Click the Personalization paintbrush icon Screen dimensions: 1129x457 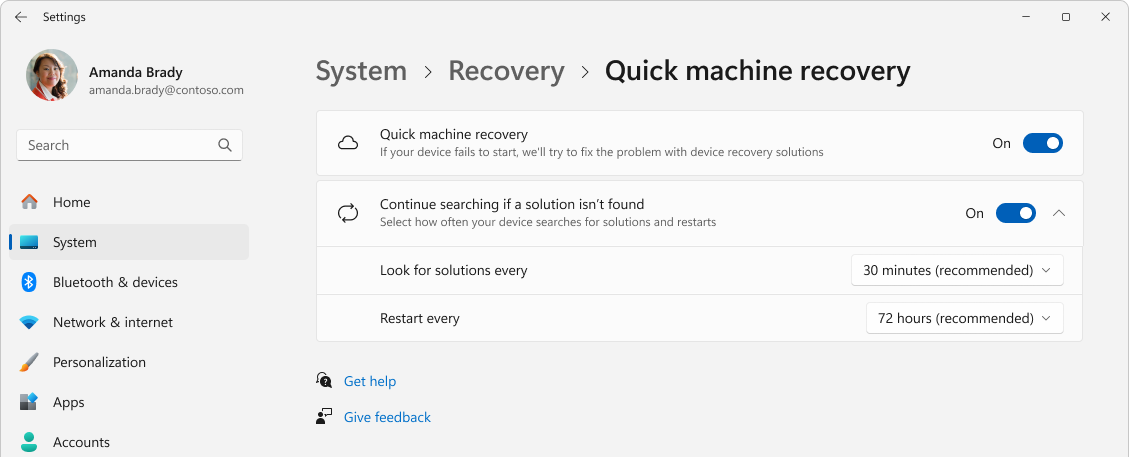(x=29, y=363)
